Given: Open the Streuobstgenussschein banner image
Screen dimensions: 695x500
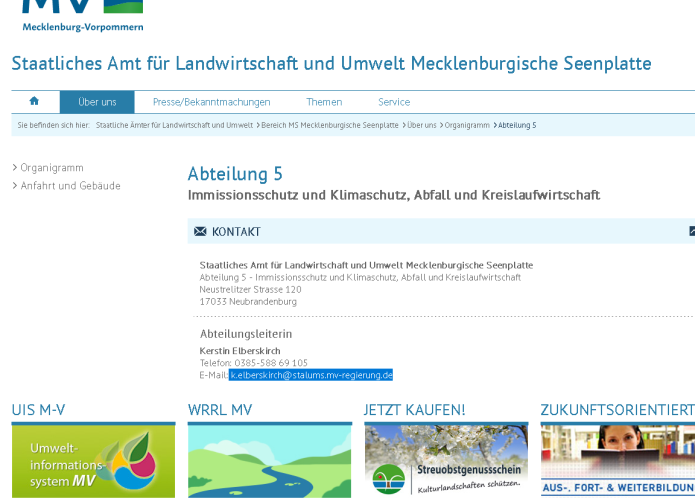Looking at the screenshot, I should point(446,461).
